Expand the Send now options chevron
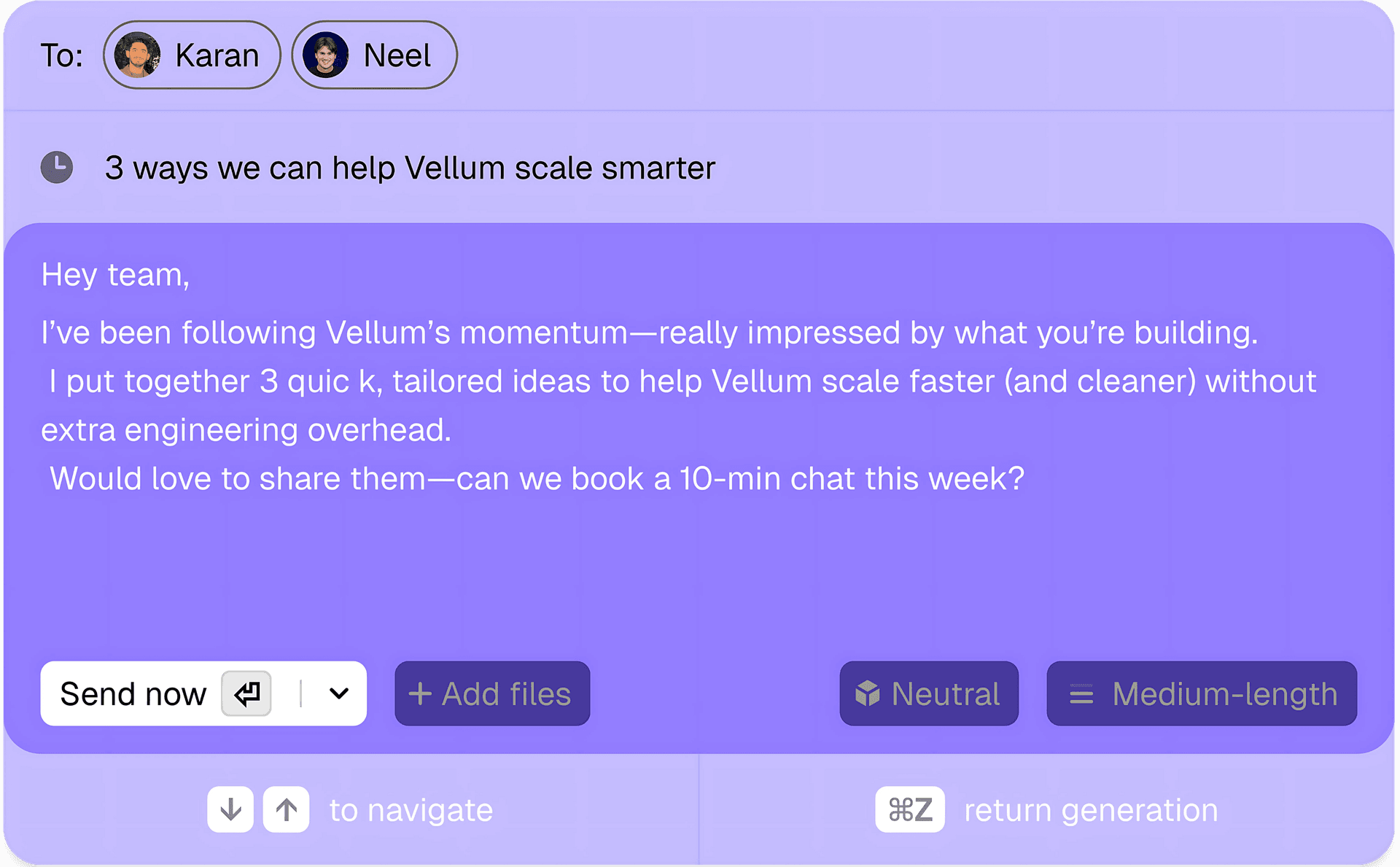The image size is (1400, 867). (x=339, y=693)
